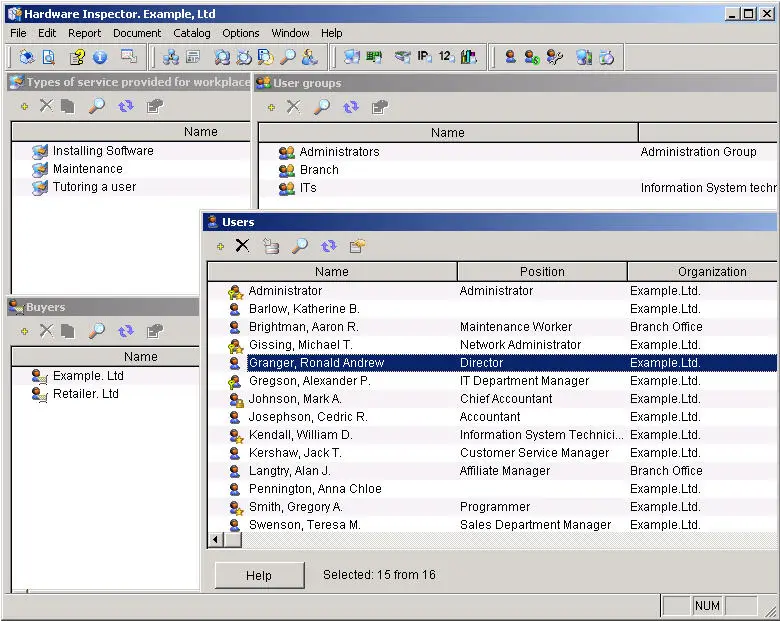
Task: Open the File menu
Action: [18, 33]
